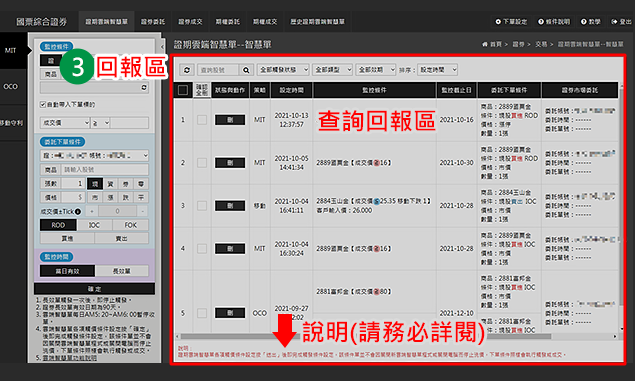The width and height of the screenshot is (635, 381).
Task: Click the 證券 breadcrumb link
Action: tap(519, 44)
